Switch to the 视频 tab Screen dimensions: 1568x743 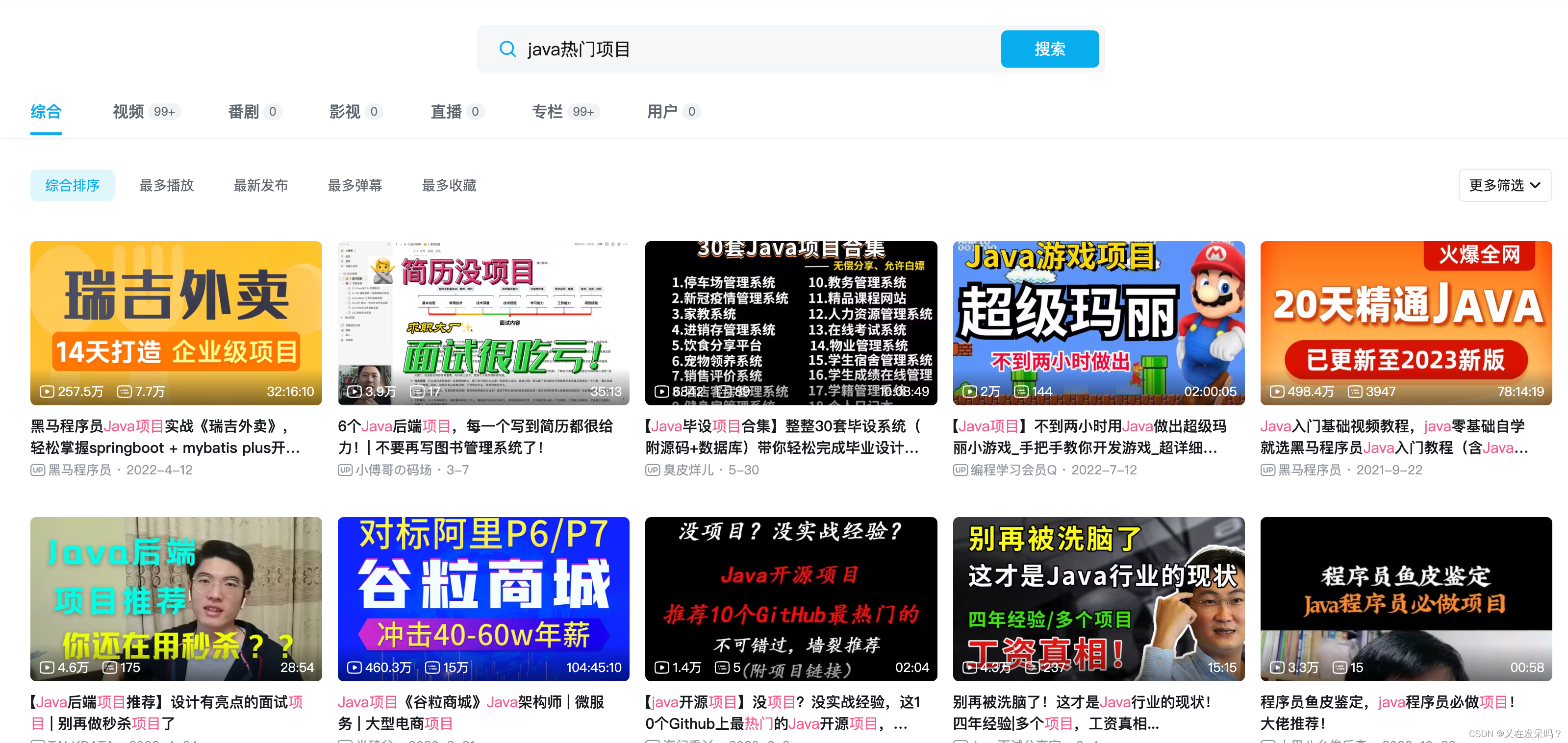pos(128,111)
